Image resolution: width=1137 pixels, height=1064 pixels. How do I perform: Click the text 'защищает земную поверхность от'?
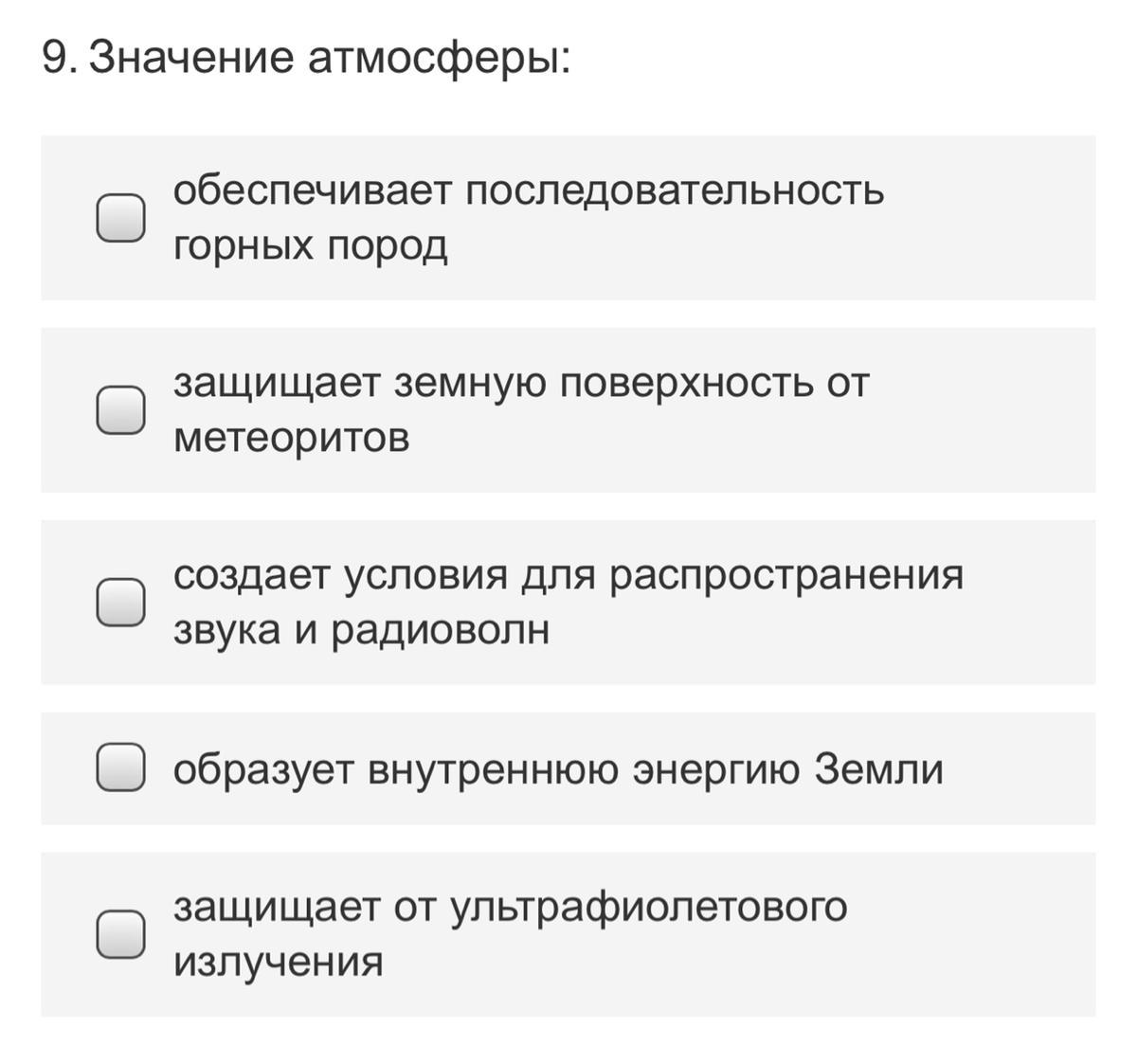(520, 383)
